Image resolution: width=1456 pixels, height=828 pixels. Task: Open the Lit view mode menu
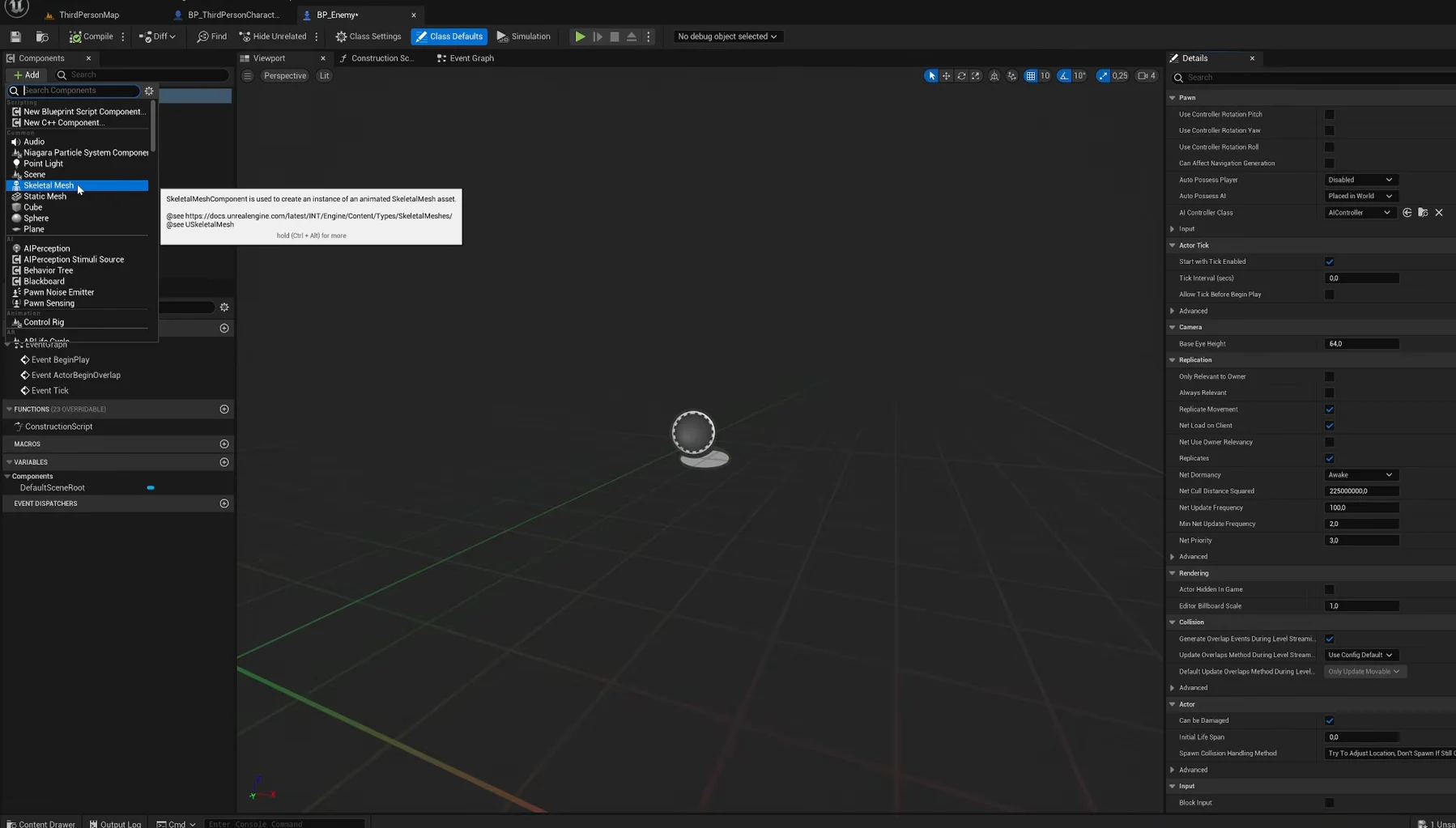324,76
